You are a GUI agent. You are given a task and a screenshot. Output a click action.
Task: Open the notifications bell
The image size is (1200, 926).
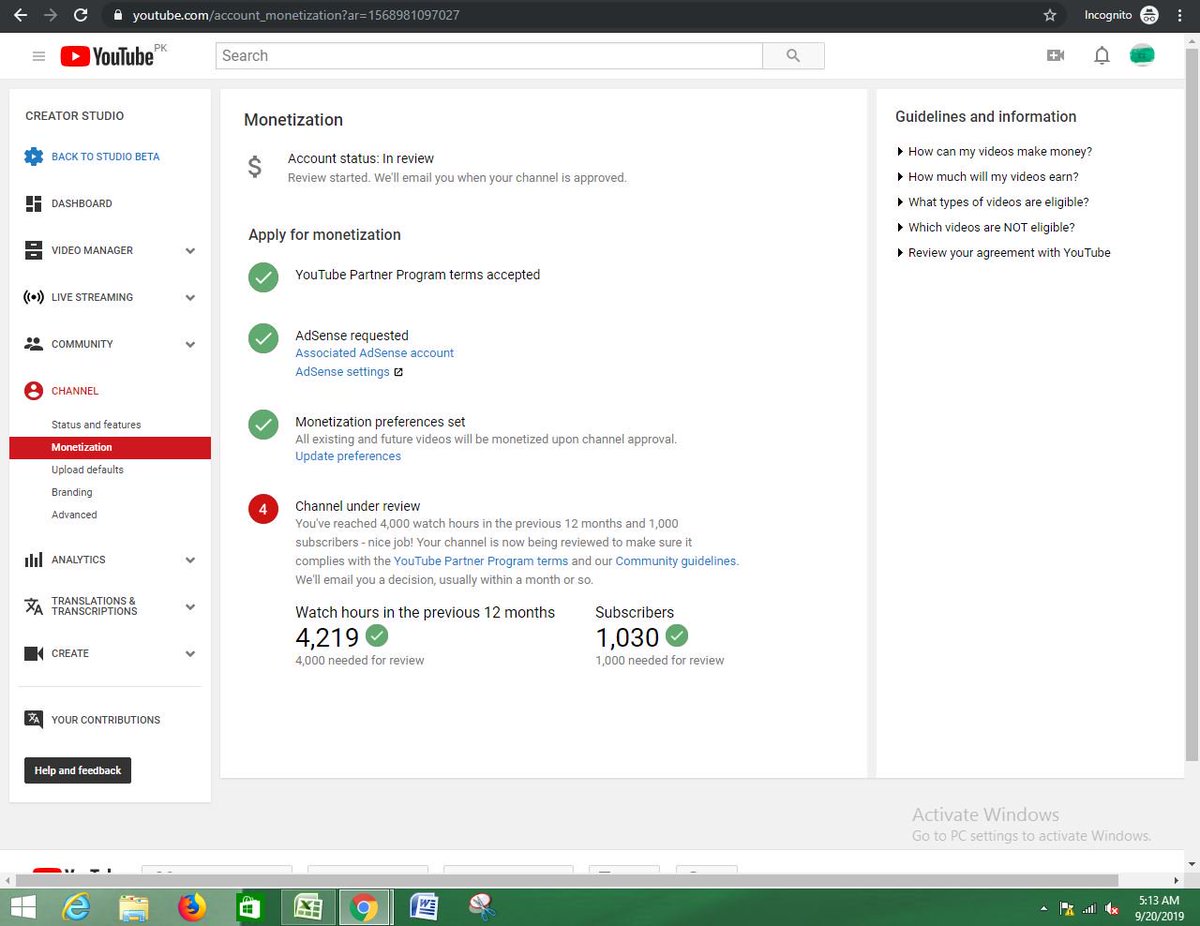tap(1101, 56)
